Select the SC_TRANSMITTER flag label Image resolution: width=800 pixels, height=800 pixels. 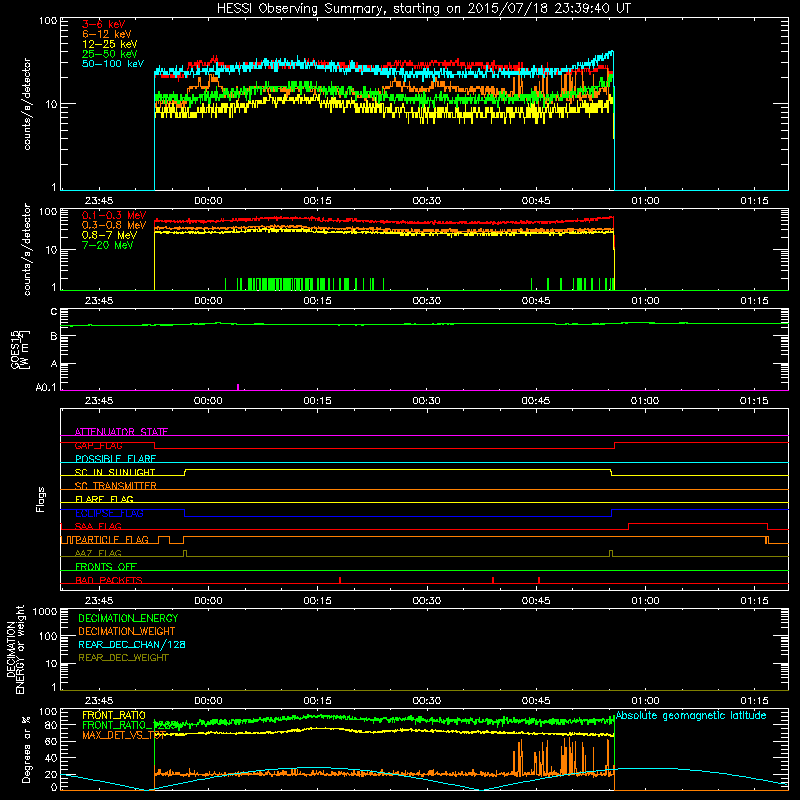[115, 486]
